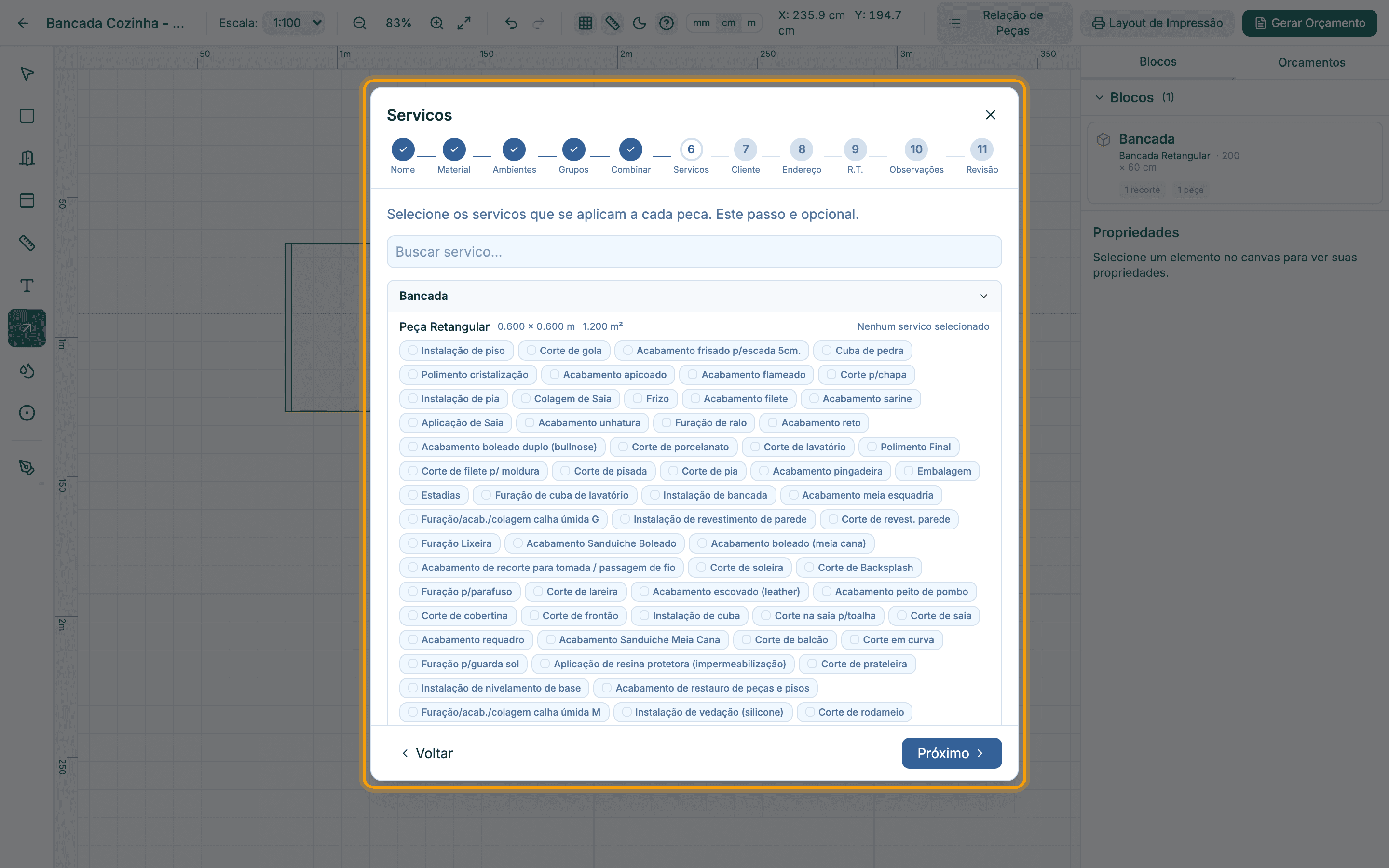Select the measuring ruler tool in sidebar
The width and height of the screenshot is (1389, 868).
pyautogui.click(x=27, y=243)
